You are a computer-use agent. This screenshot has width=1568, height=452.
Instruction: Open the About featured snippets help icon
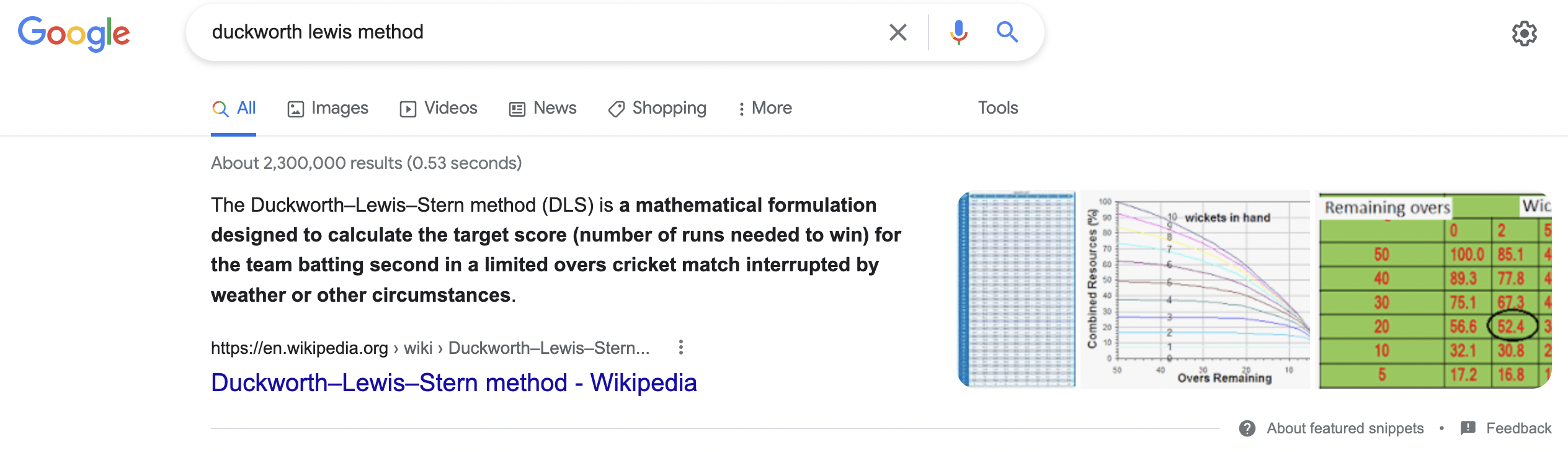tap(1247, 428)
